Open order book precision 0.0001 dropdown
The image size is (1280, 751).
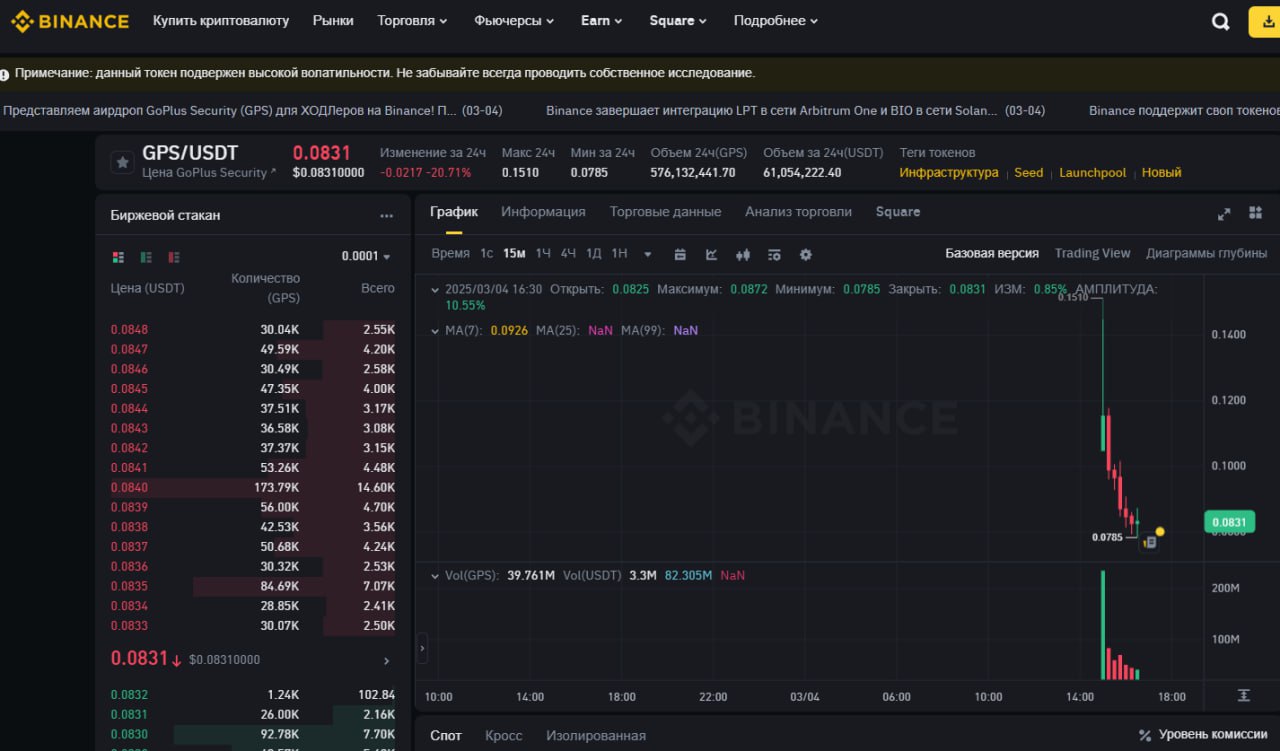[366, 256]
